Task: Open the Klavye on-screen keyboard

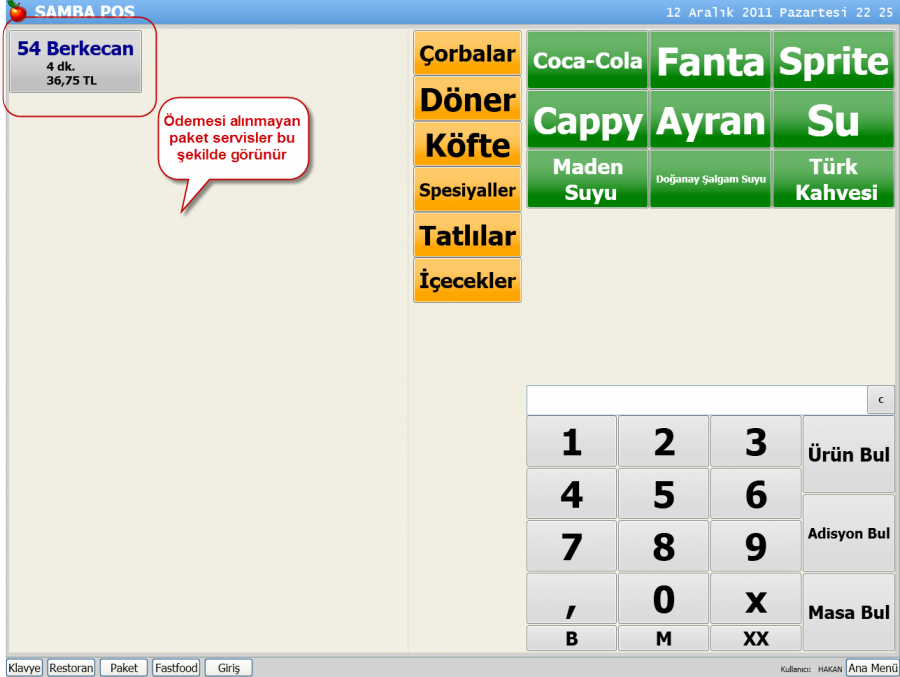Action: pos(24,668)
